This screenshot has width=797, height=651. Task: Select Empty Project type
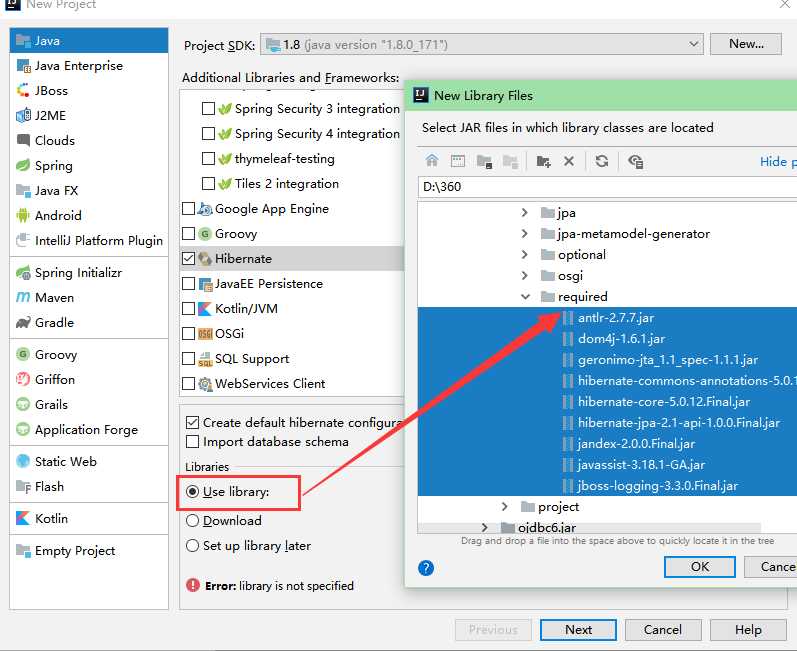[88, 550]
